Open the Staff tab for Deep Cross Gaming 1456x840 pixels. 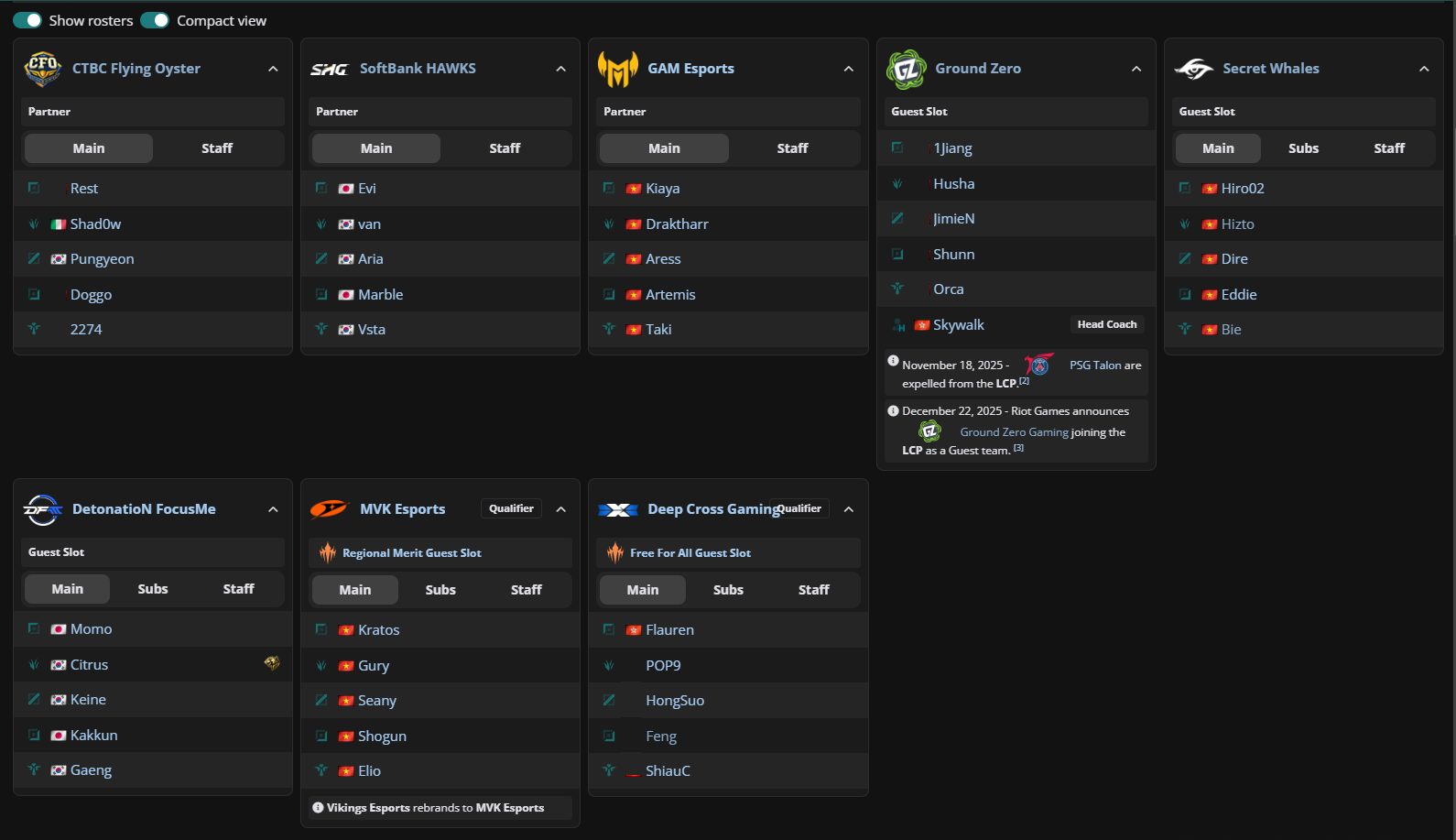click(814, 590)
